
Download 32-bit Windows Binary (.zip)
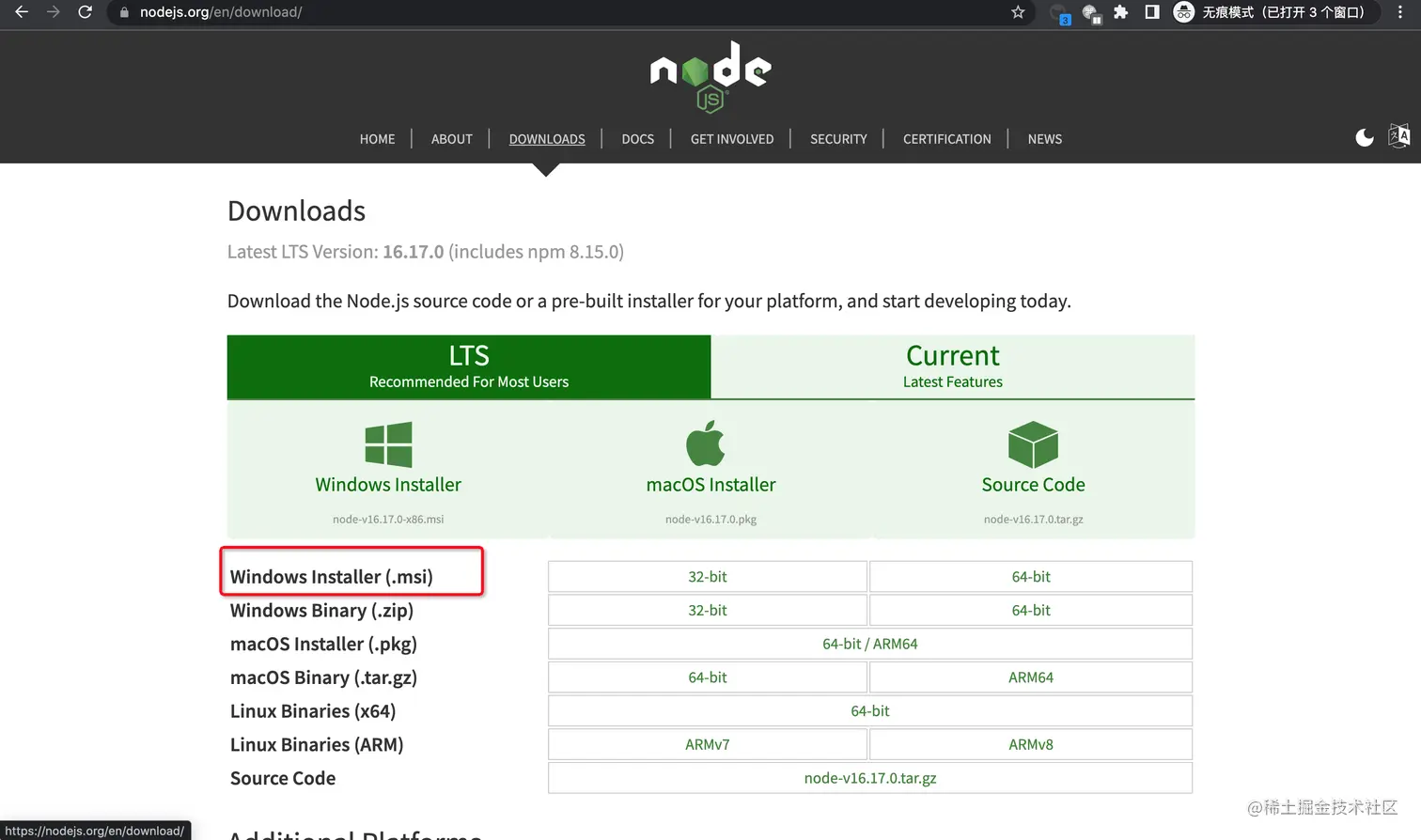tap(708, 611)
